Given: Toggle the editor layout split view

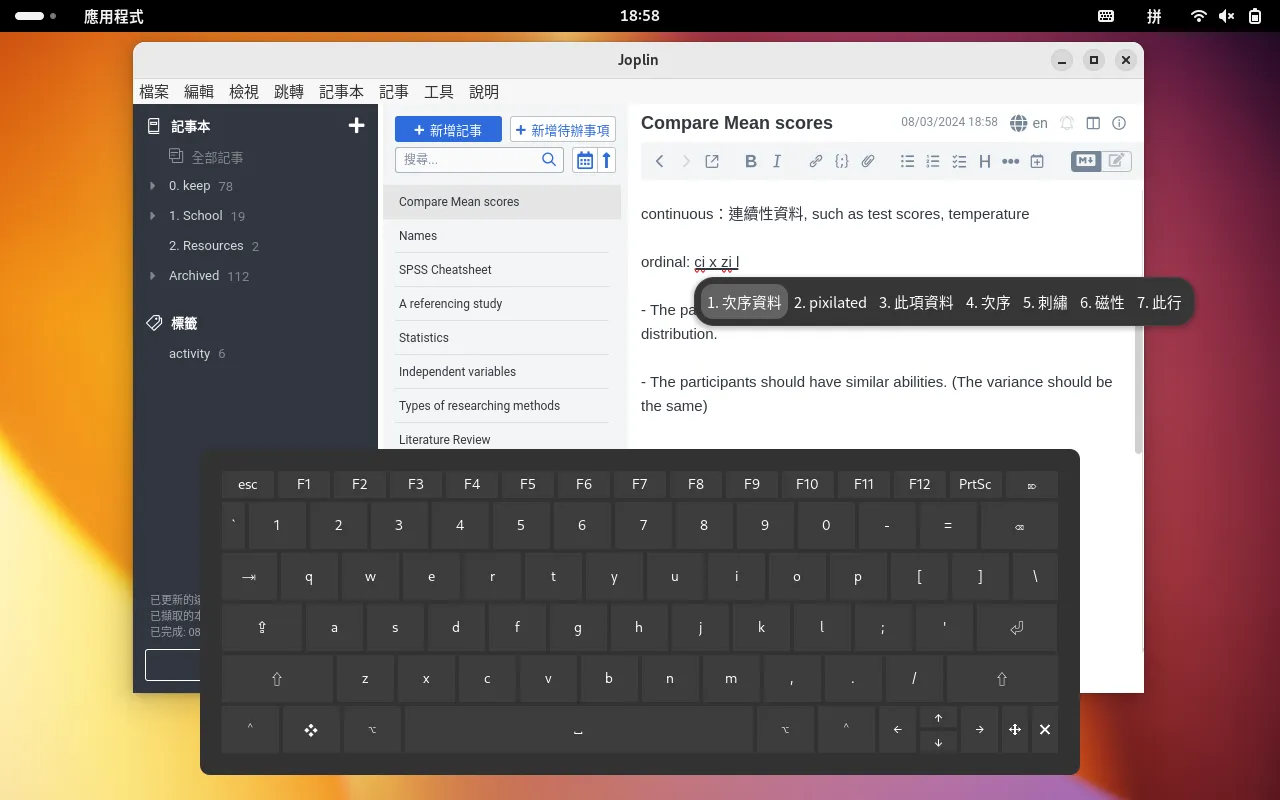Looking at the screenshot, I should pos(1093,123).
